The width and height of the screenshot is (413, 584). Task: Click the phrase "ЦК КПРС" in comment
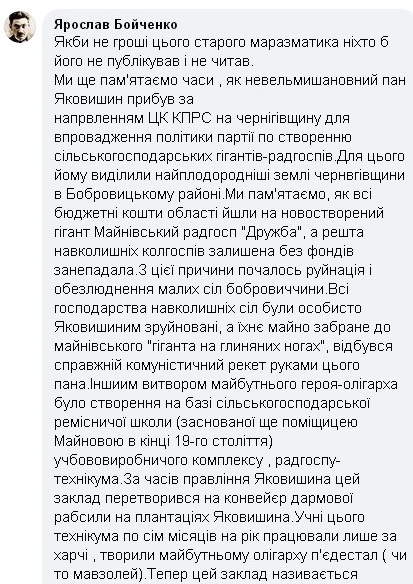coord(180,118)
